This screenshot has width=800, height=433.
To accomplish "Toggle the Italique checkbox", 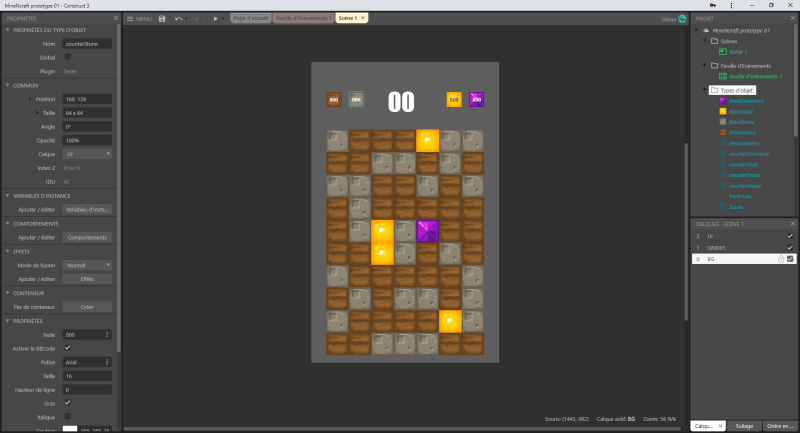I will click(67, 417).
